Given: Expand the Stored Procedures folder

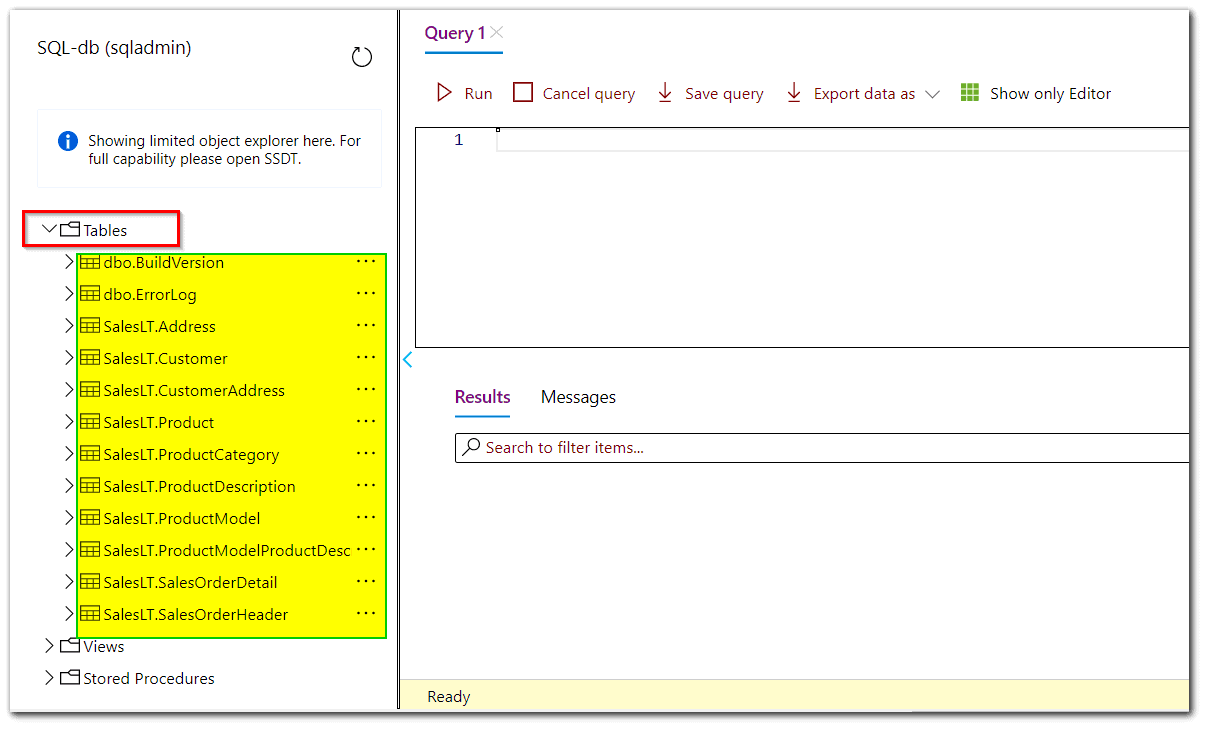Looking at the screenshot, I should (49, 678).
